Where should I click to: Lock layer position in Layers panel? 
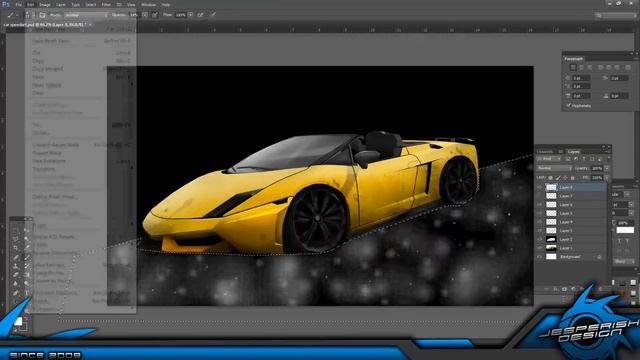click(x=565, y=178)
